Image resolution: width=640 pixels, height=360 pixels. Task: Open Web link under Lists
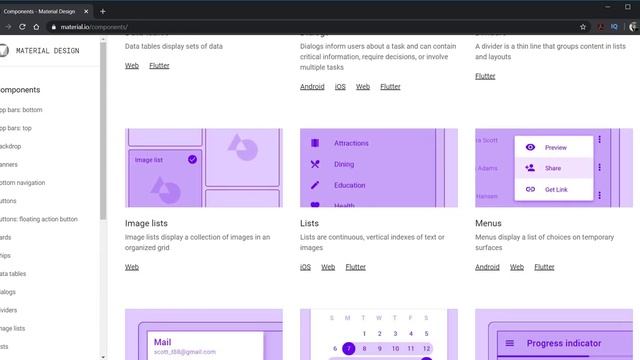point(328,267)
